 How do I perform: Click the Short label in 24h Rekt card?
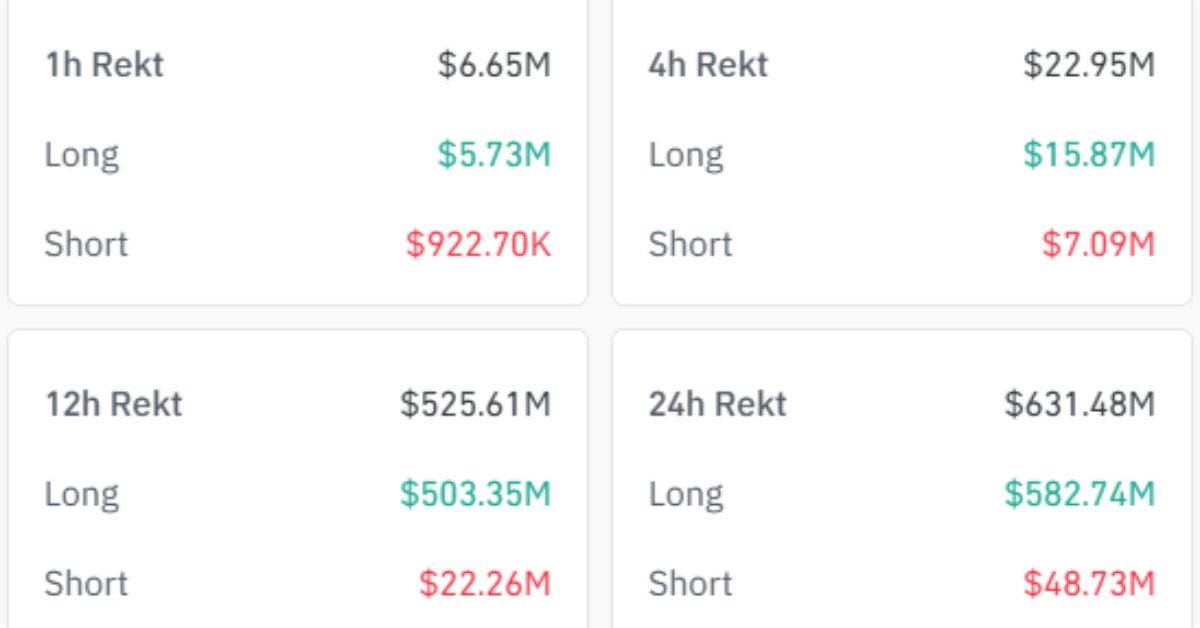[x=690, y=583]
